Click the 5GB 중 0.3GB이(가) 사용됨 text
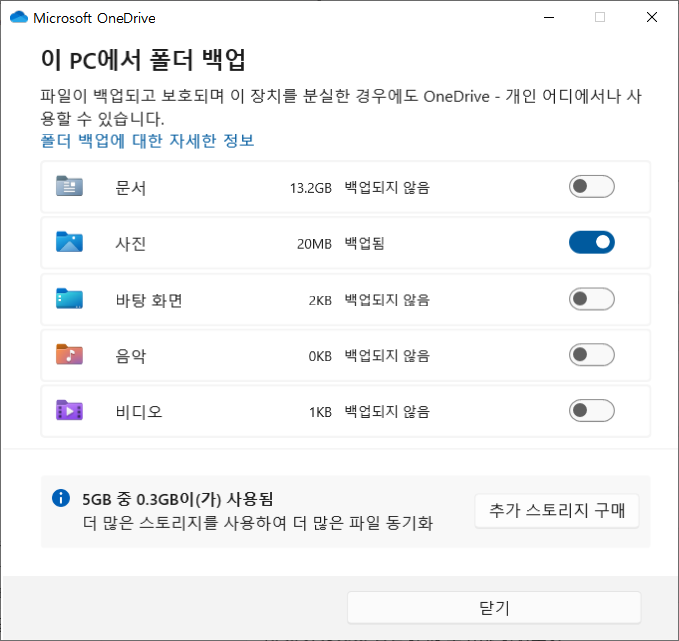Viewport: 679px width, 641px height. pyautogui.click(x=178, y=499)
